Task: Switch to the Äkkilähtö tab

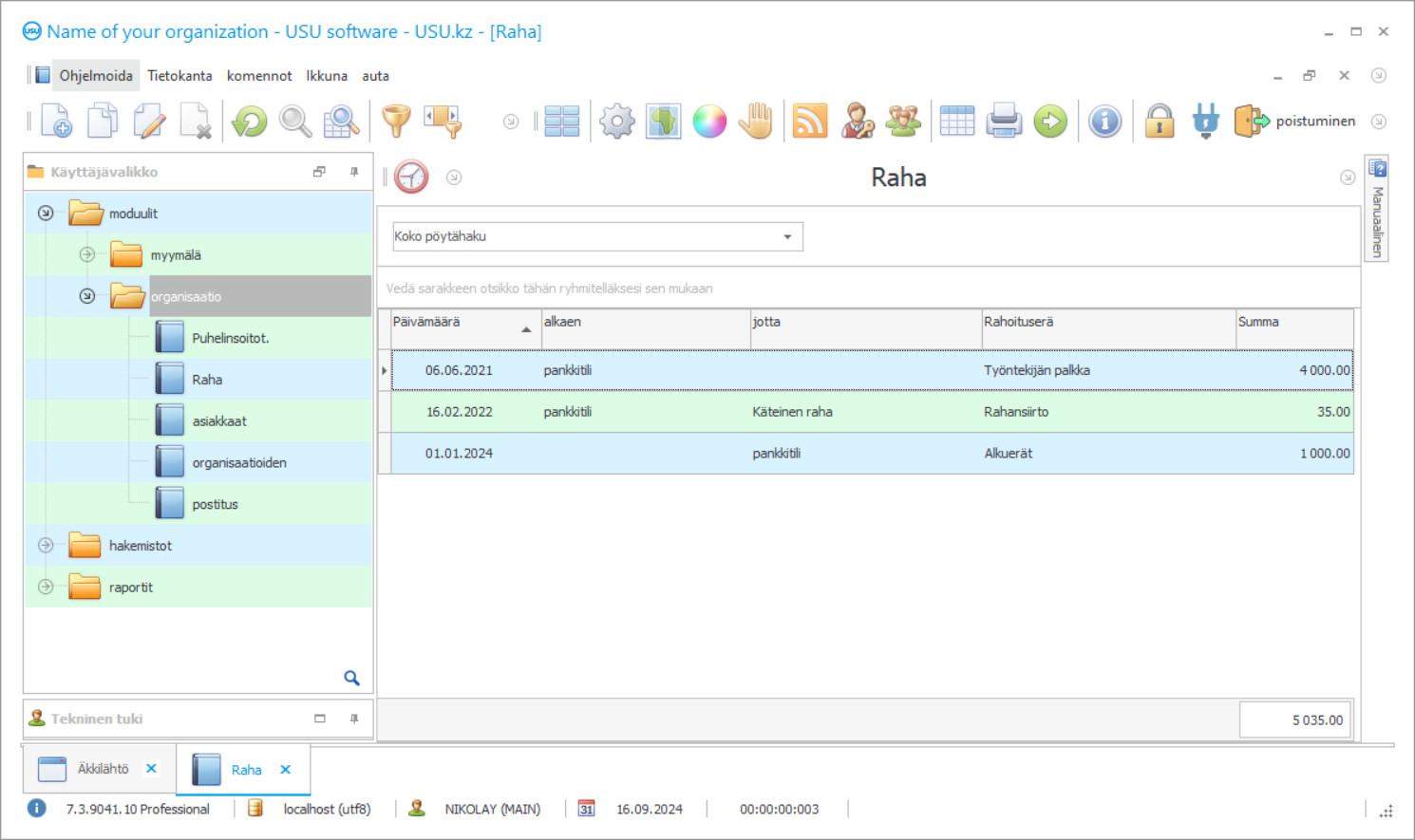Action: click(103, 769)
